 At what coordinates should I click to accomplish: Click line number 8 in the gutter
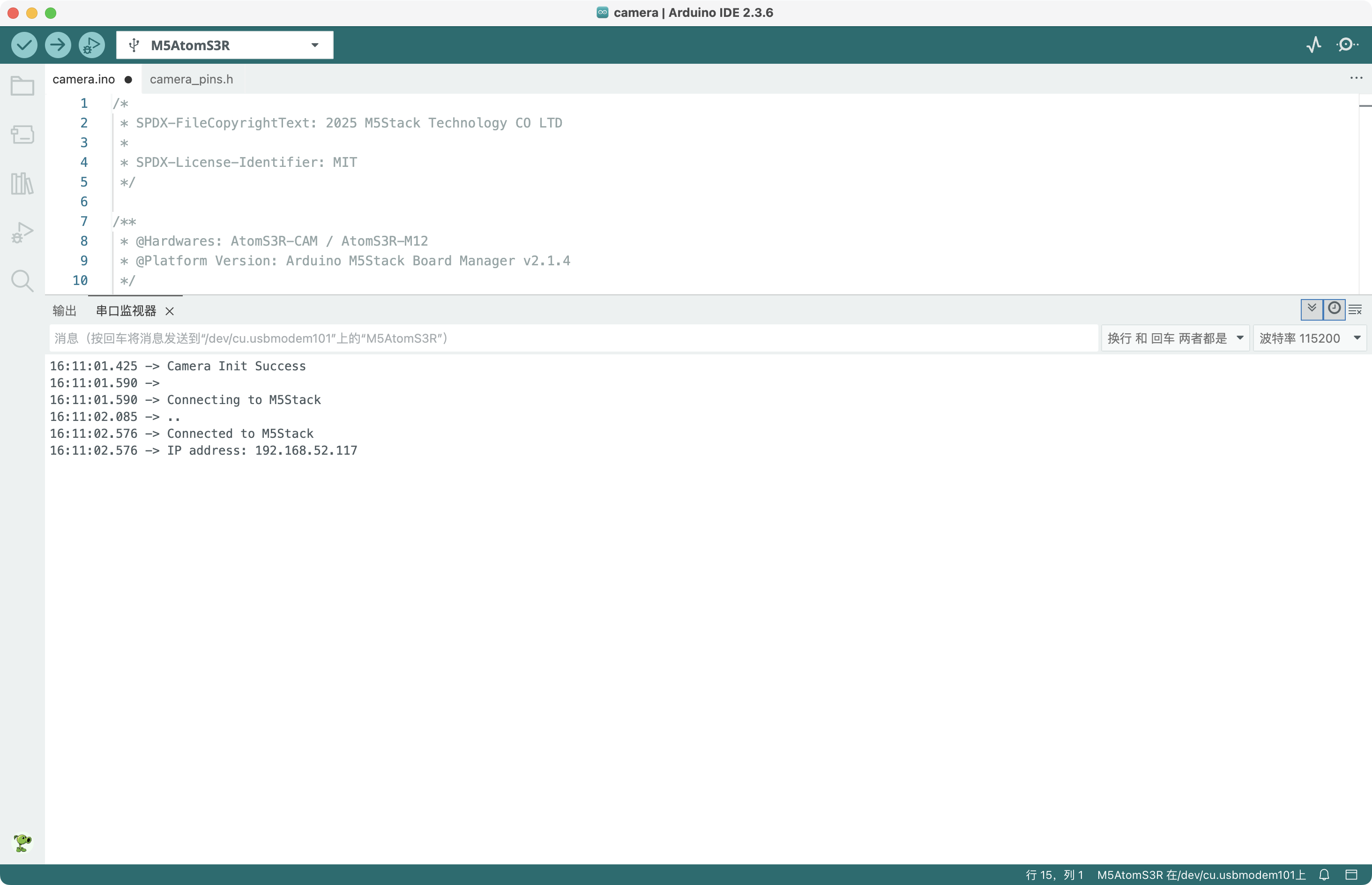pyautogui.click(x=84, y=241)
